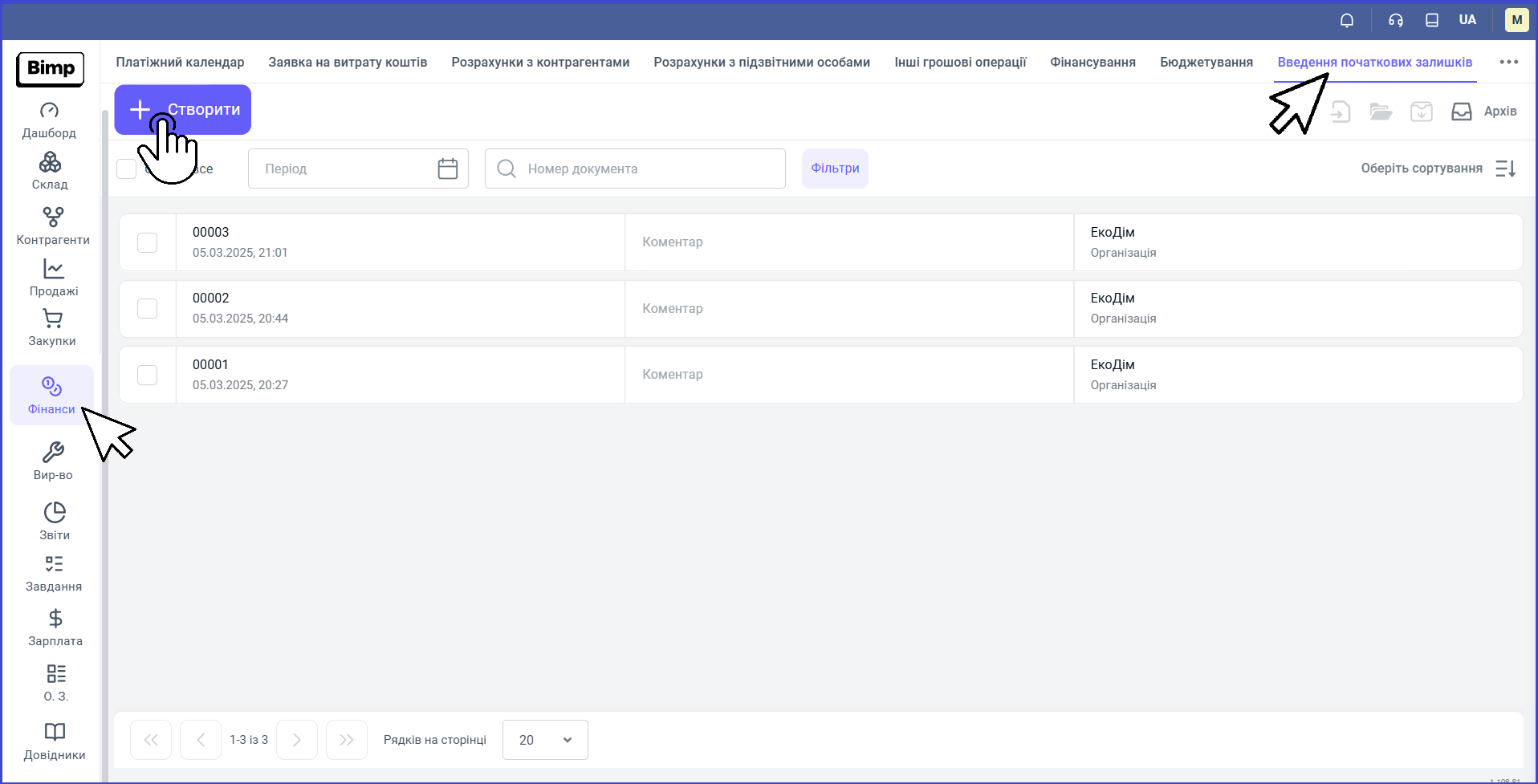Click the Створити button
The width and height of the screenshot is (1538, 784).
tap(183, 110)
